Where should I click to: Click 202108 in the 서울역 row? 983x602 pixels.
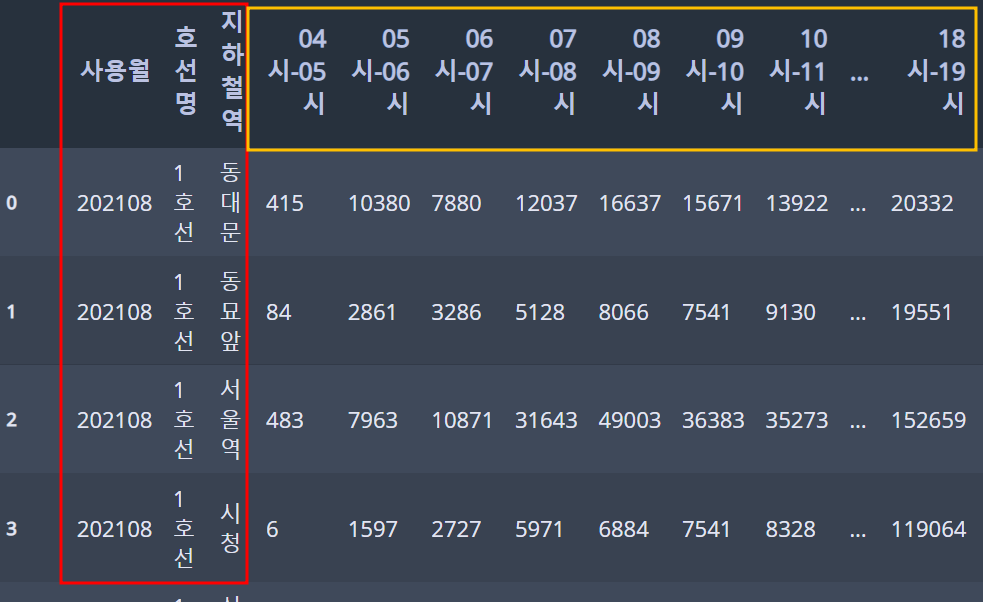click(x=115, y=420)
